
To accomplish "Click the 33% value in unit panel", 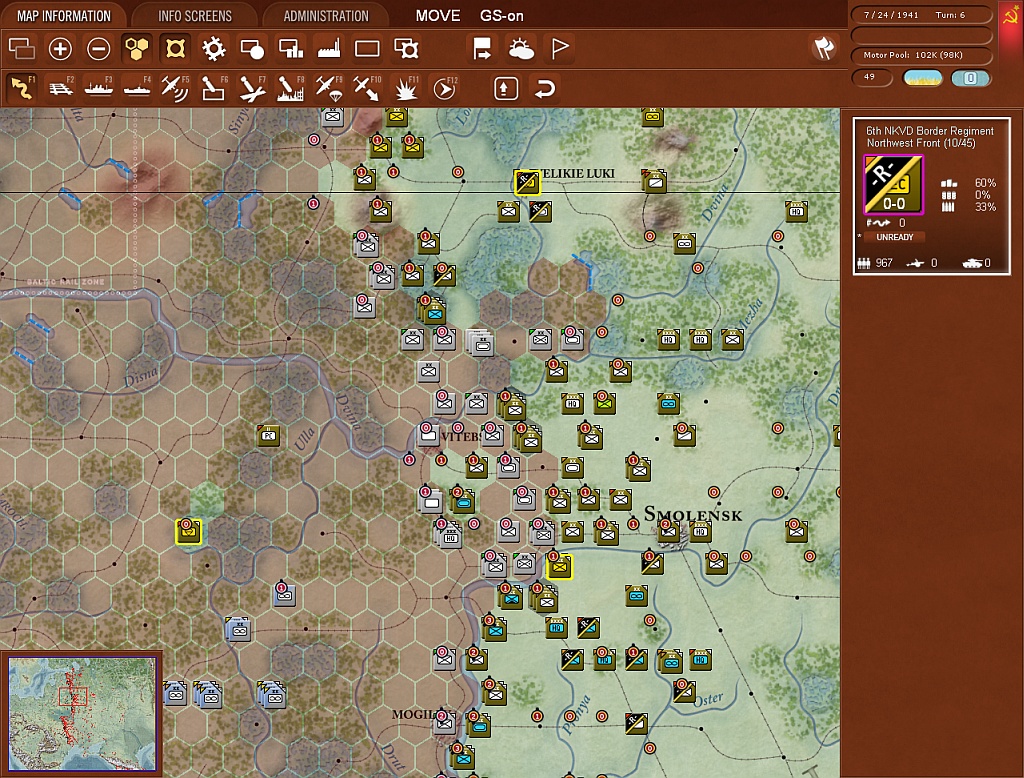I will tap(985, 207).
